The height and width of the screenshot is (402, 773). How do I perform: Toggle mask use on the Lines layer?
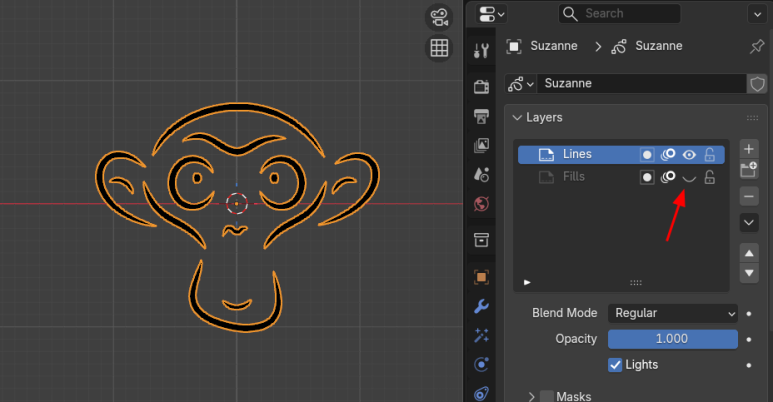[647, 155]
